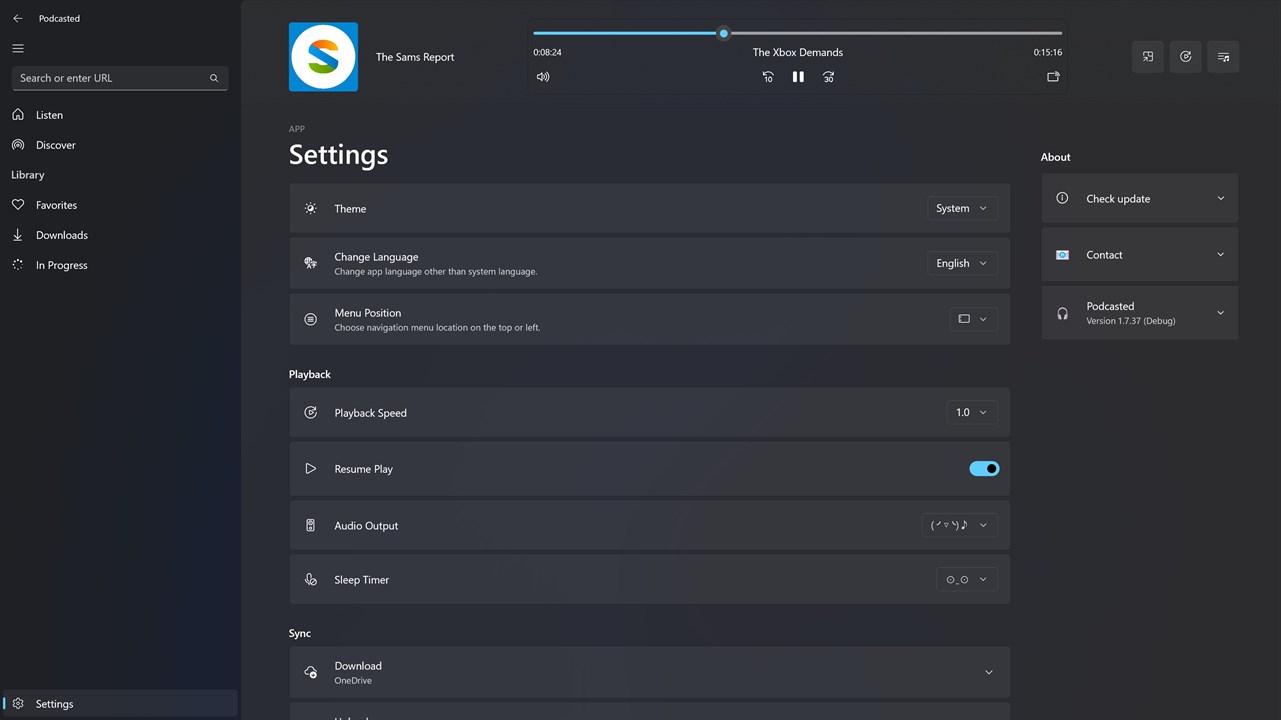Click the Change Language icon

tap(311, 264)
